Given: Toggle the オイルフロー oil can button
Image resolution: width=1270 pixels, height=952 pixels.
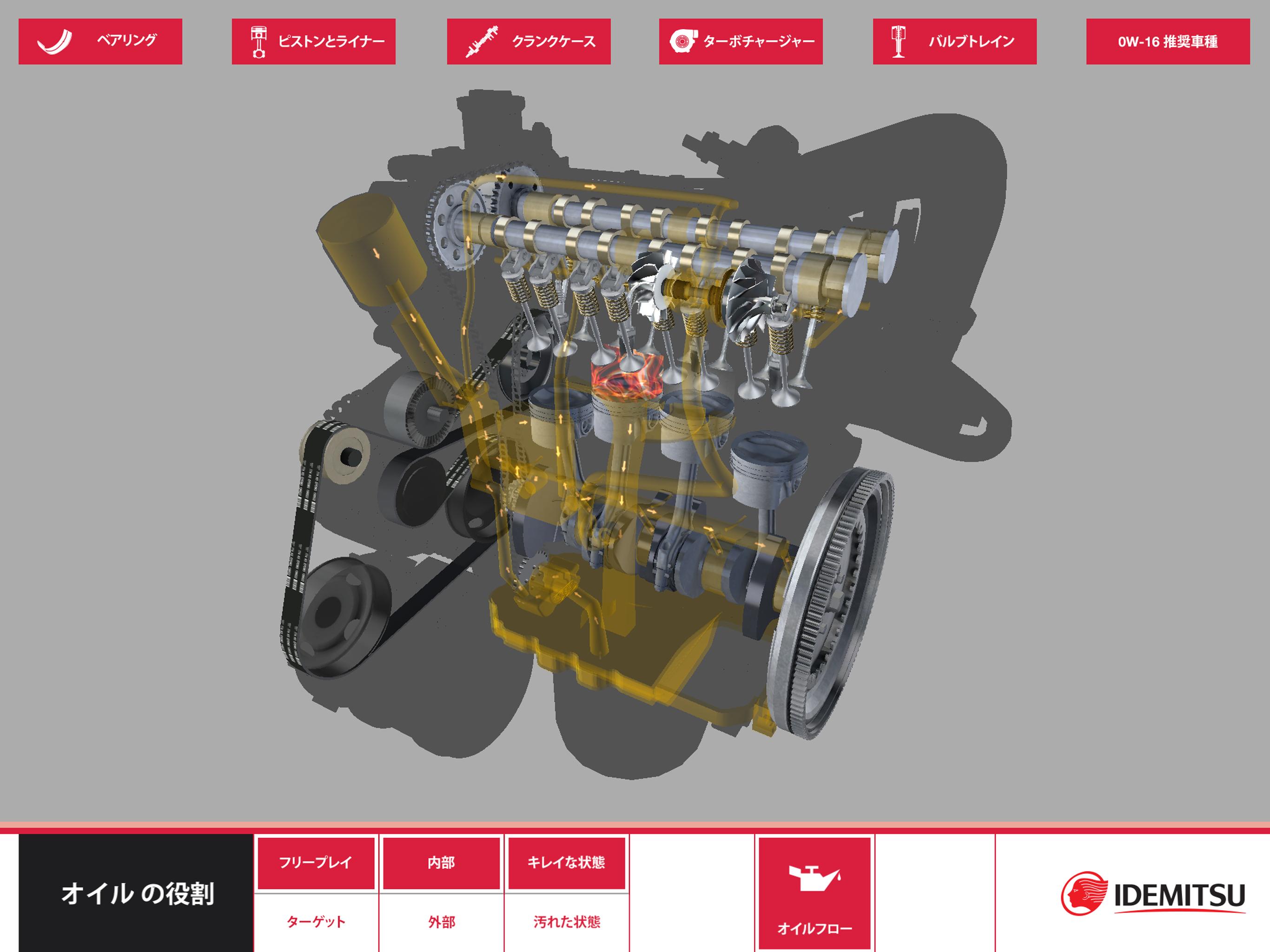Looking at the screenshot, I should point(815,893).
